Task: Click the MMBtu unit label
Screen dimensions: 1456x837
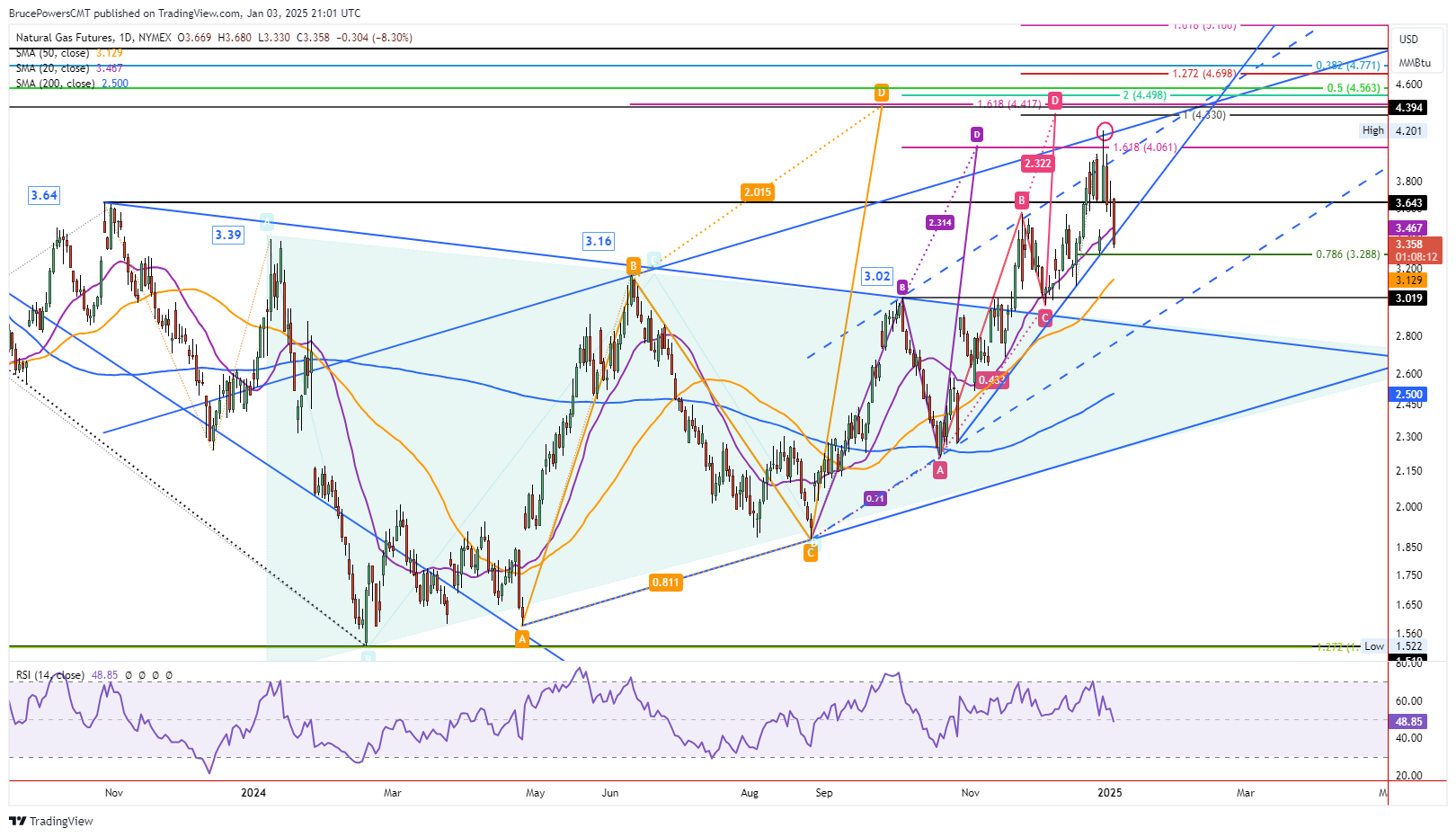Action: 1415,63
